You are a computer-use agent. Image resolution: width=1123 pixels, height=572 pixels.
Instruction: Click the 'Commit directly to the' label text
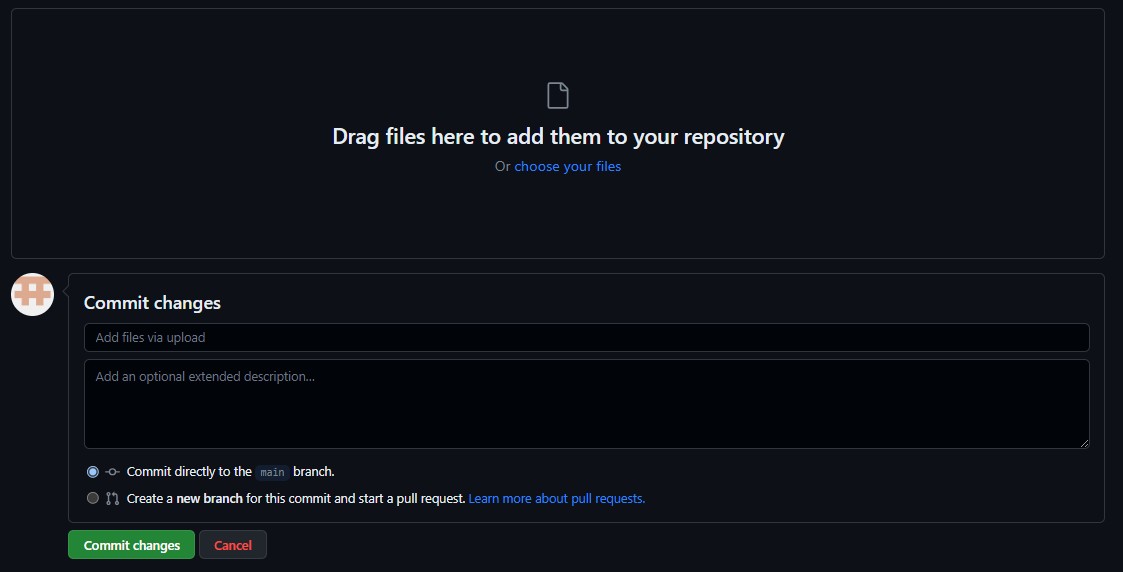point(188,472)
